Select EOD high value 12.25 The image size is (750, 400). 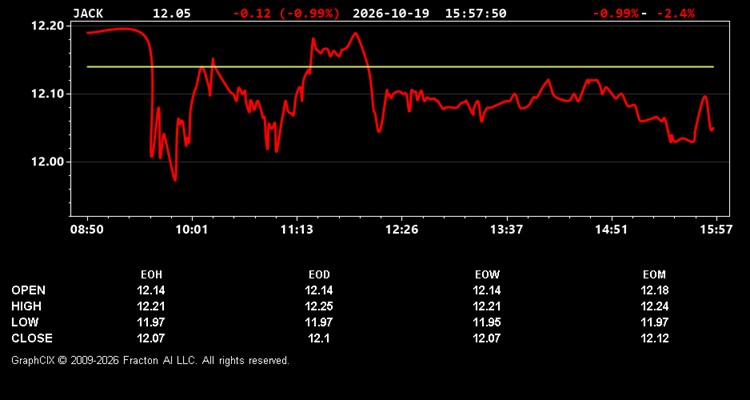tap(319, 306)
